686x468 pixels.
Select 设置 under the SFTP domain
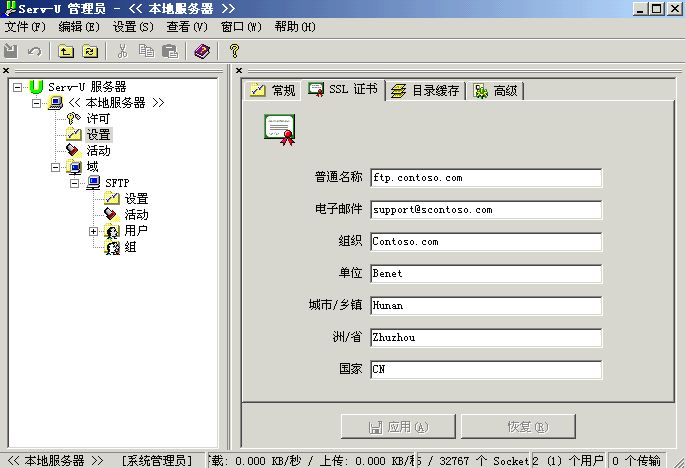[136, 199]
